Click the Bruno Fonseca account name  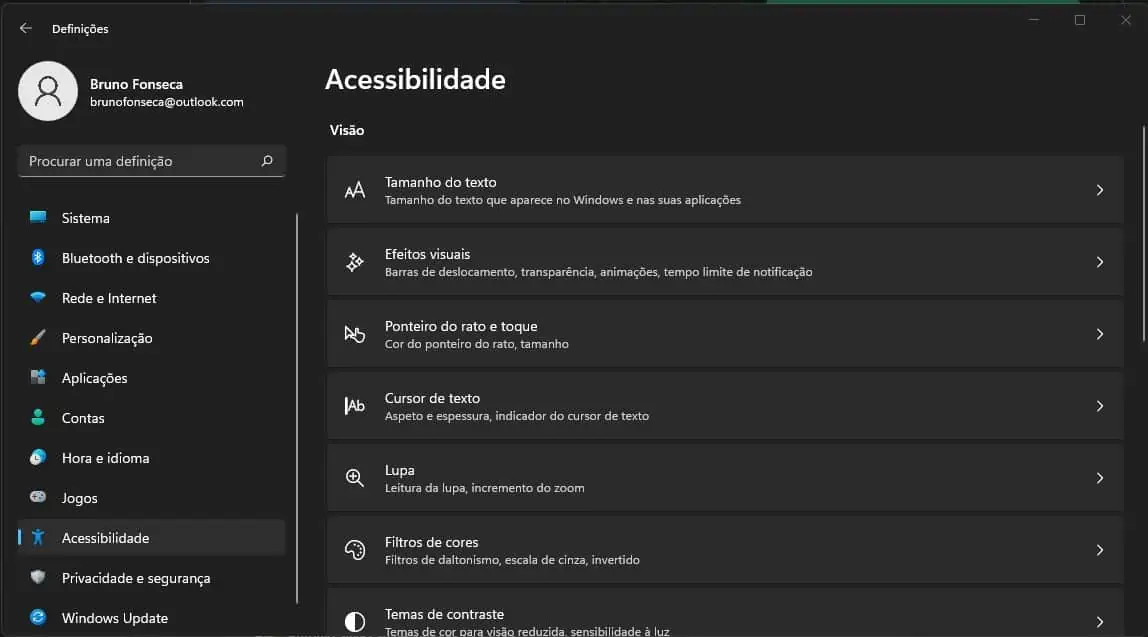tap(136, 84)
